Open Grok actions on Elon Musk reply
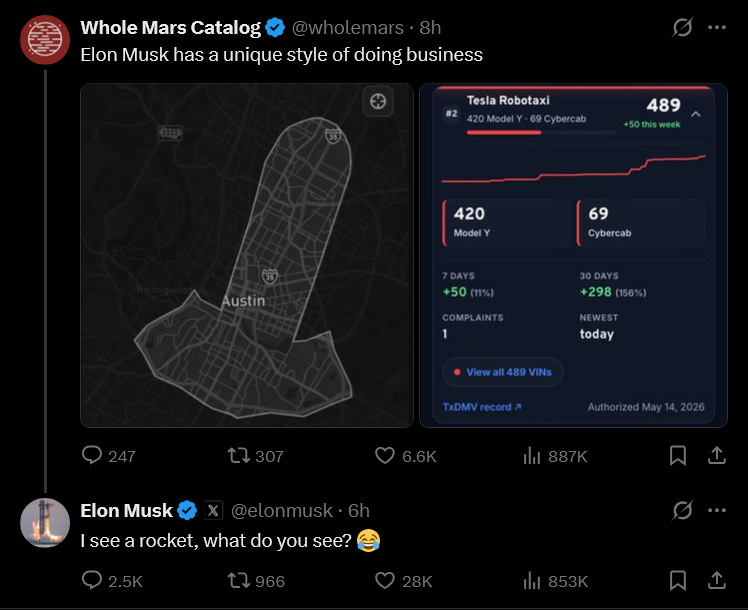The width and height of the screenshot is (748, 610). tap(682, 510)
